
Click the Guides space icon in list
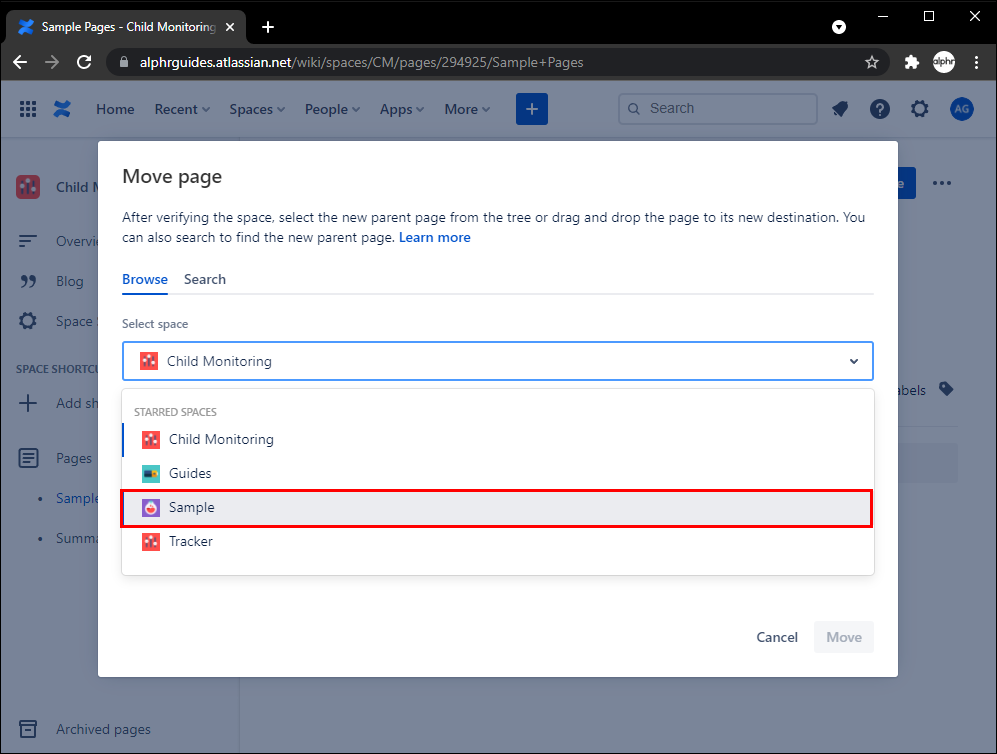pos(151,474)
